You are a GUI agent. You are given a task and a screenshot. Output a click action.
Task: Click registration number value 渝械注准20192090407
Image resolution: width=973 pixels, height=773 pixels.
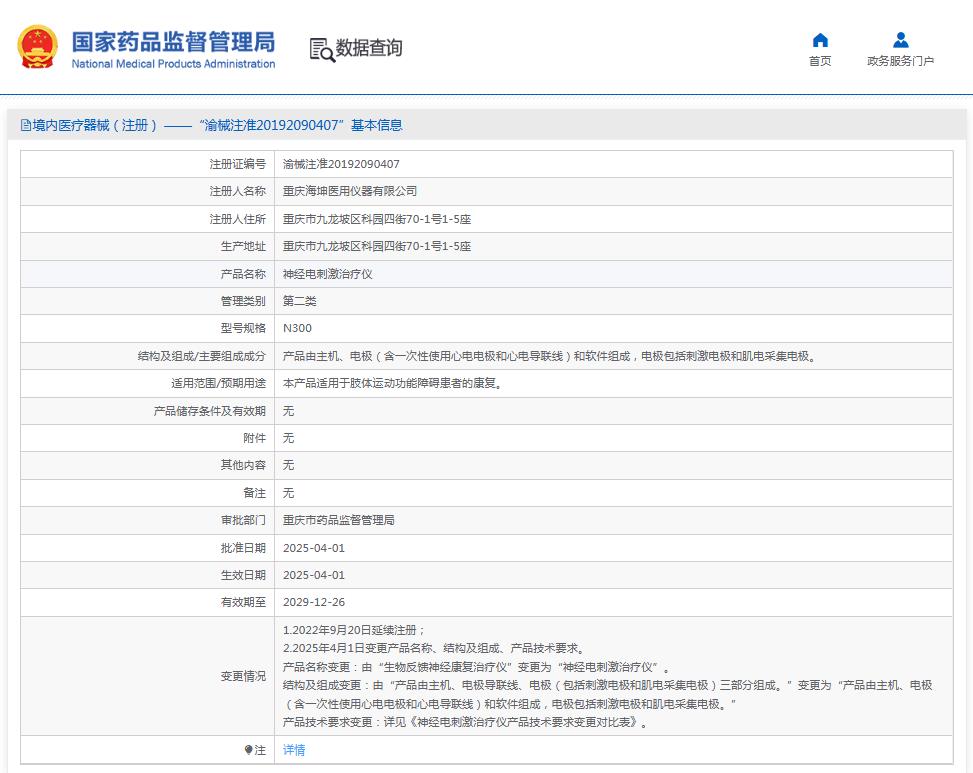click(341, 164)
